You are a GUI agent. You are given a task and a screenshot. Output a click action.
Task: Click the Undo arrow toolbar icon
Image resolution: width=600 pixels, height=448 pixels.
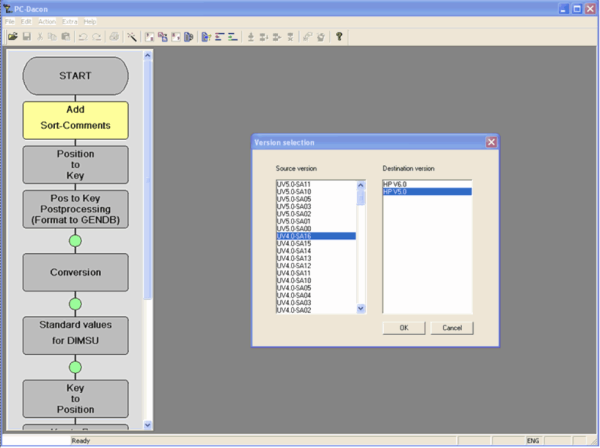tap(83, 37)
